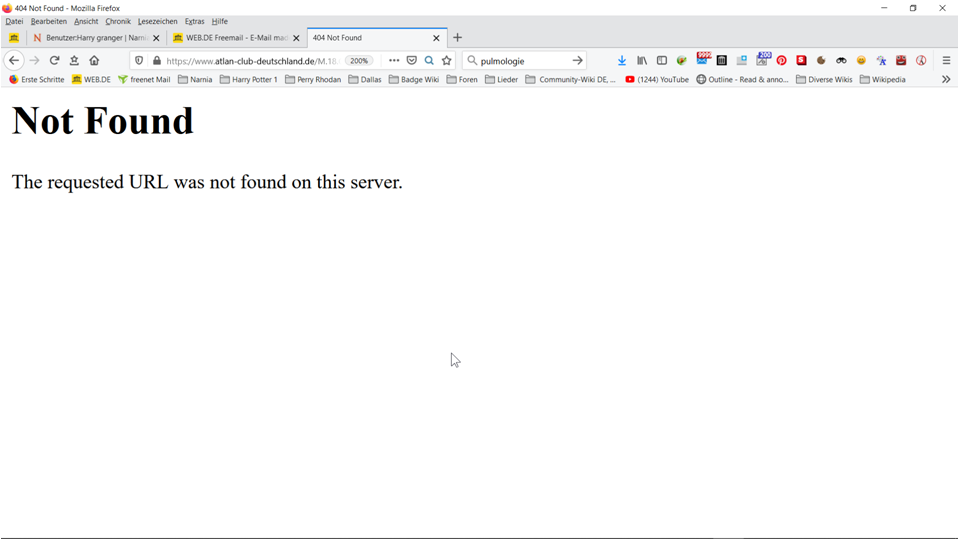Expand the Dallas bookmarks folder
This screenshot has height=540, width=959.
pyautogui.click(x=365, y=80)
